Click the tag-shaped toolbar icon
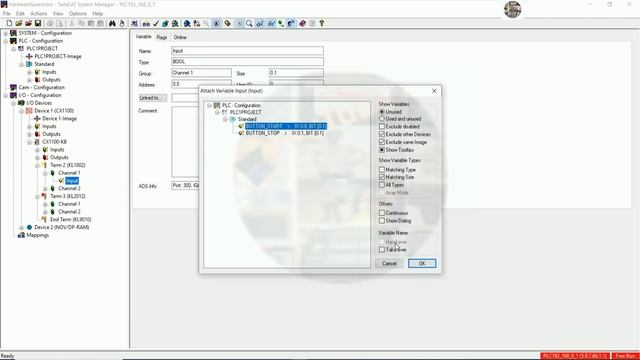 [227, 24]
